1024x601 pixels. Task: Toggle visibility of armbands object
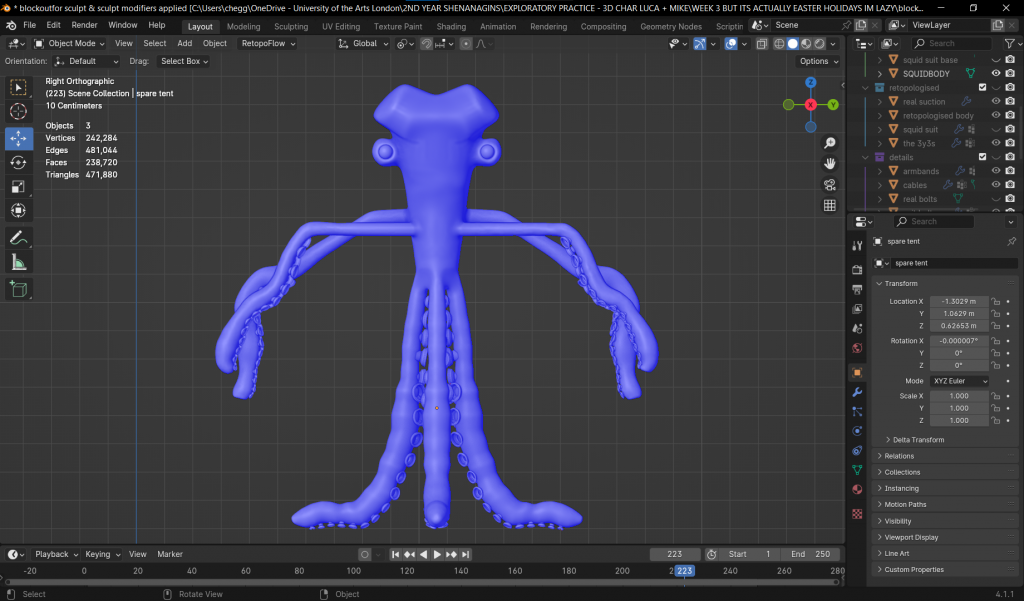pyautogui.click(x=995, y=171)
